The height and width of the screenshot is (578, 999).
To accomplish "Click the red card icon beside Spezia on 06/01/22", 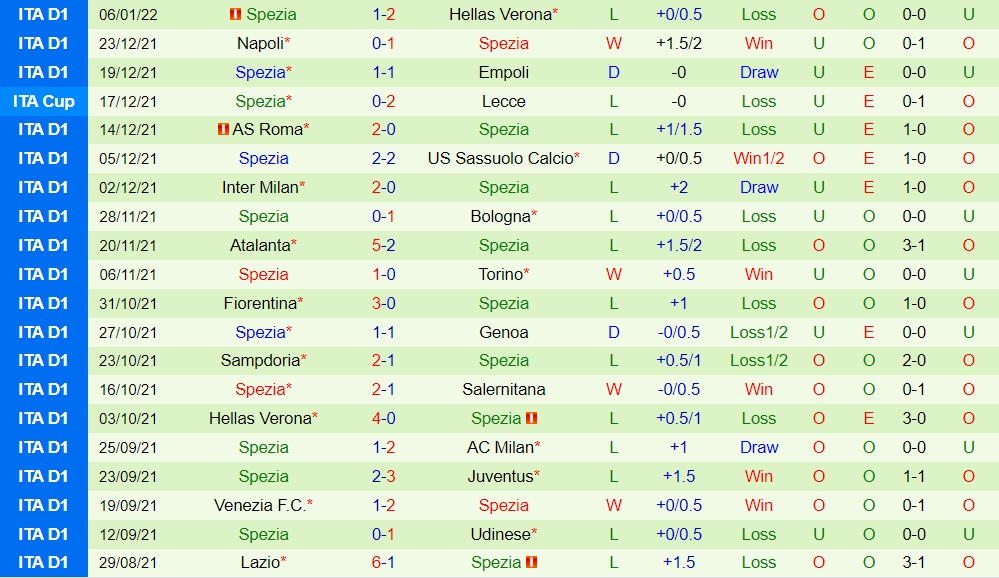I will tap(235, 15).
